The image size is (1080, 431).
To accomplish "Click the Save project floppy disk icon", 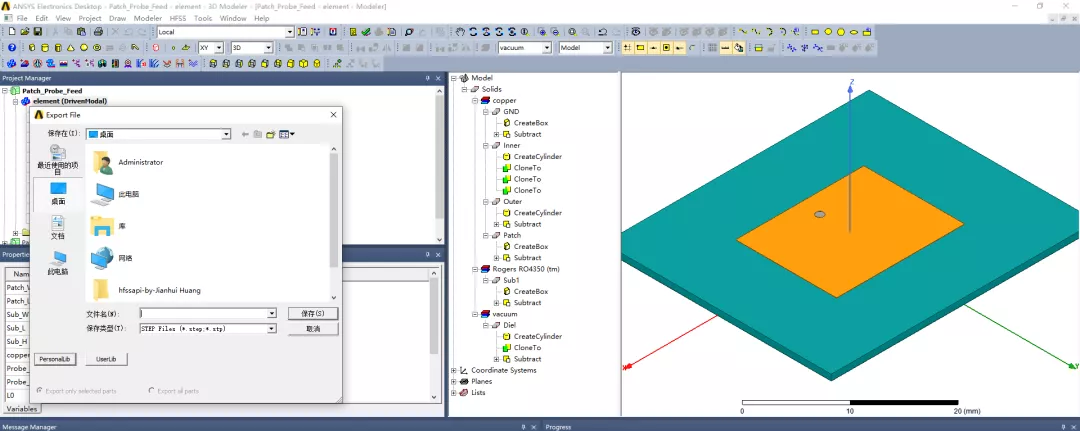I will tap(38, 32).
